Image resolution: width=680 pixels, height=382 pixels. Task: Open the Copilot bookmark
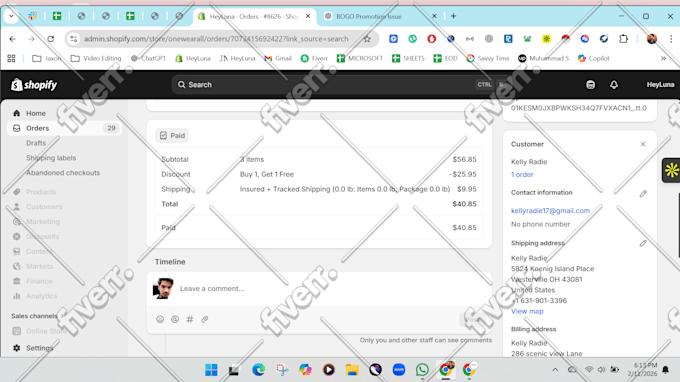(x=594, y=58)
